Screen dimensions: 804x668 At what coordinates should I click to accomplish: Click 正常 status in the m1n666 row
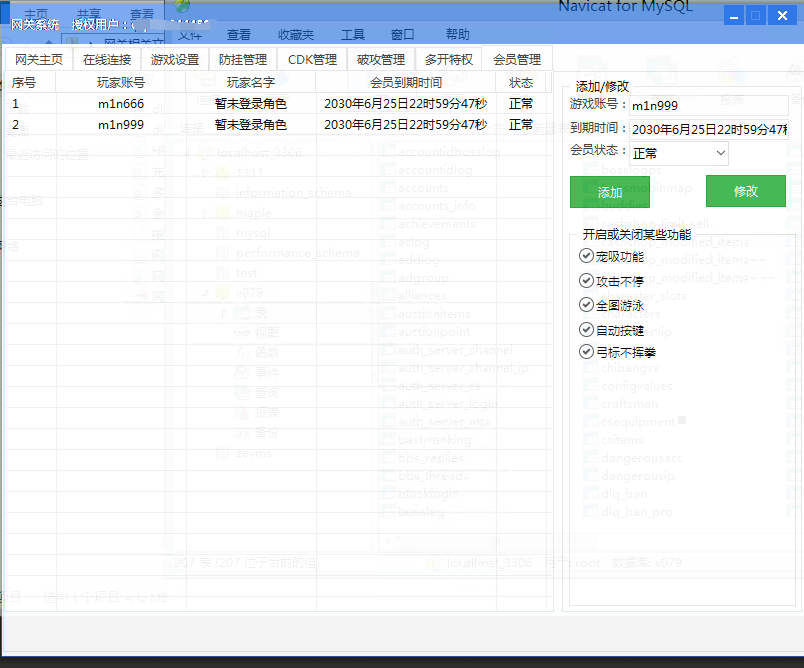point(521,104)
